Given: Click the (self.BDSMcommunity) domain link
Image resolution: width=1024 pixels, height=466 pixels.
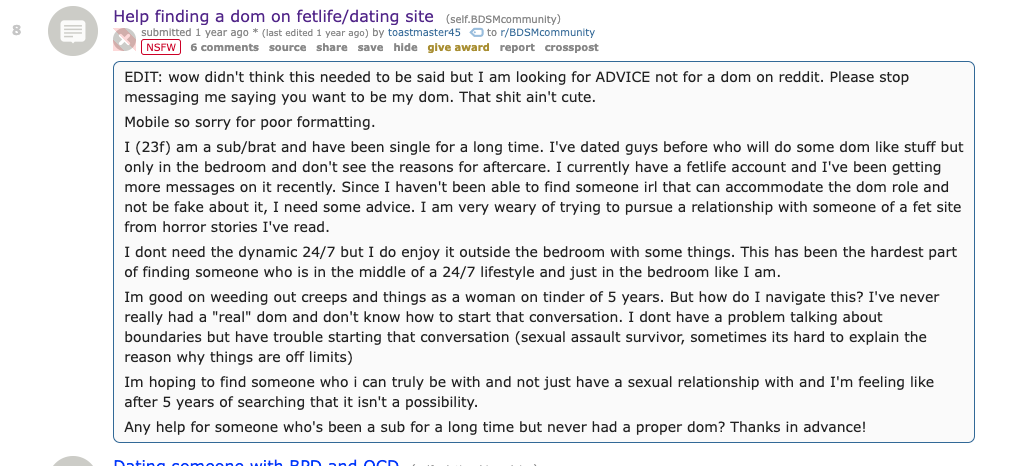Looking at the screenshot, I should [503, 18].
